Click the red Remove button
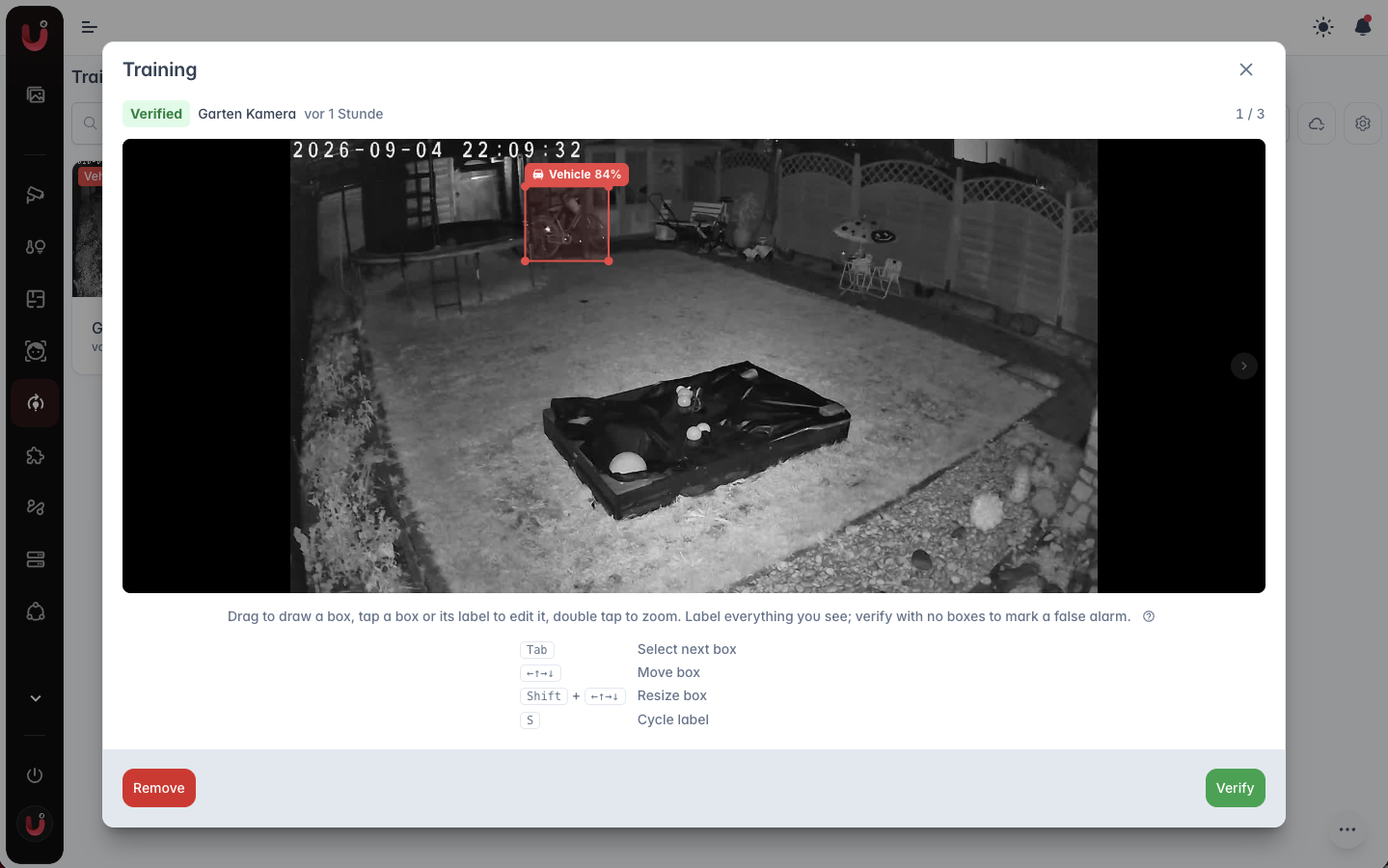The width and height of the screenshot is (1388, 868). point(159,788)
